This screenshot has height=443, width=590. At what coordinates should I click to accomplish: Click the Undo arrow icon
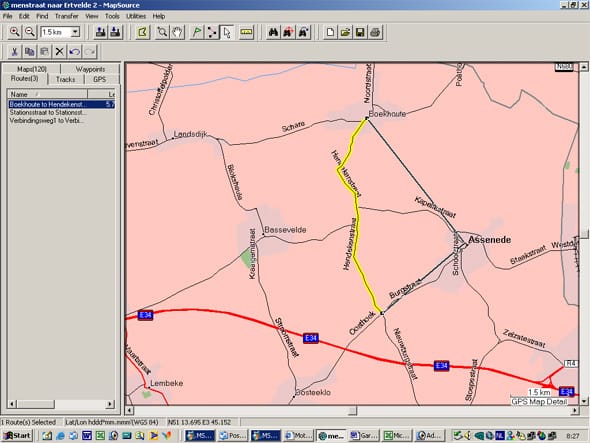pyautogui.click(x=75, y=52)
